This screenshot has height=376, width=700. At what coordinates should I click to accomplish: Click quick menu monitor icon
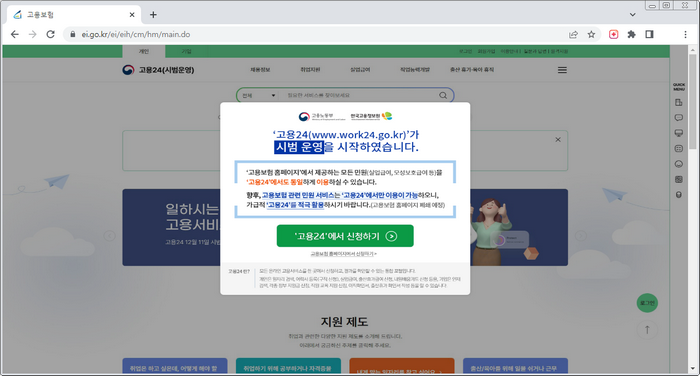pos(679,133)
